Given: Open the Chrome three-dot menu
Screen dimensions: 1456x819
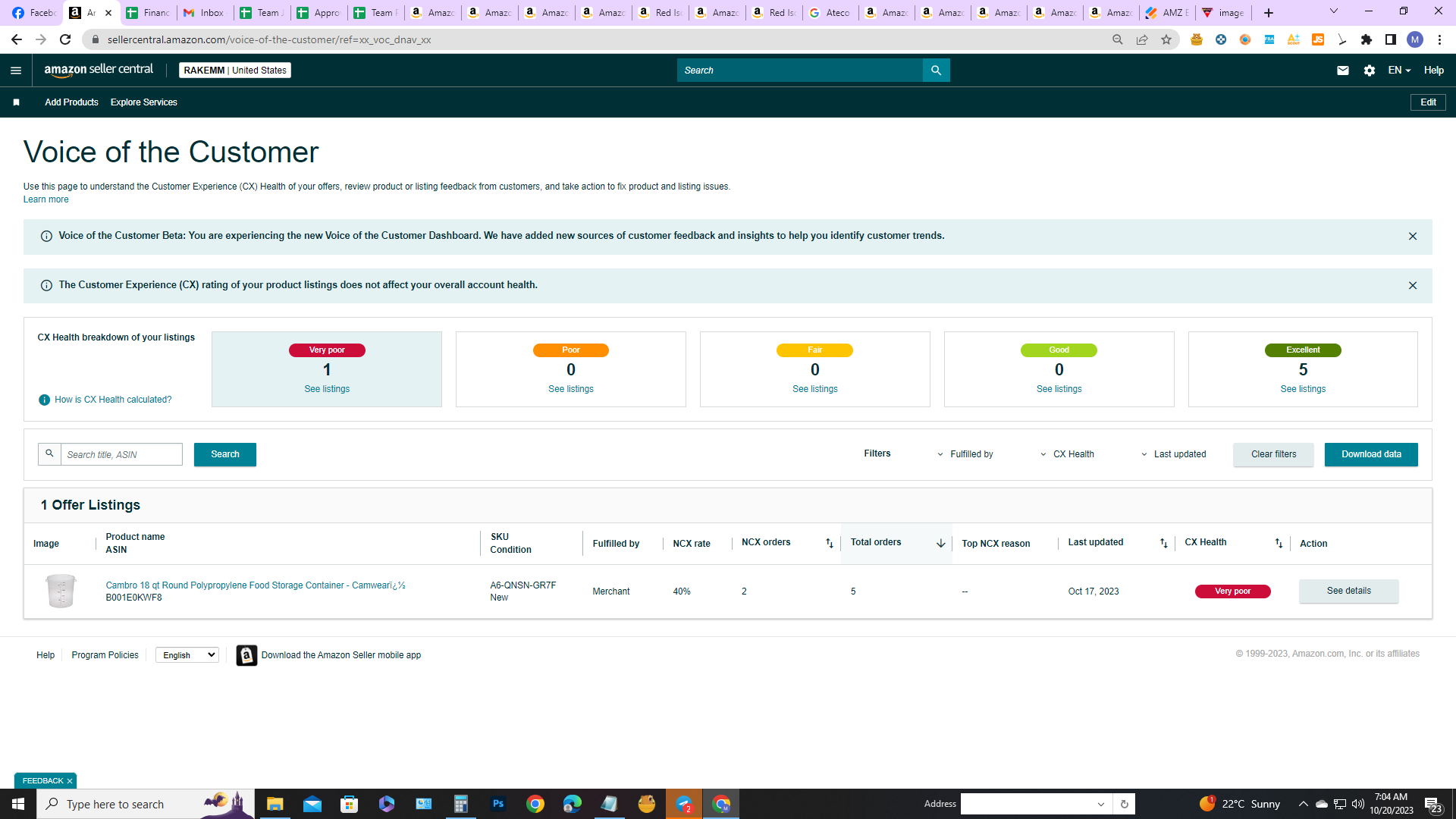Looking at the screenshot, I should tap(1439, 39).
